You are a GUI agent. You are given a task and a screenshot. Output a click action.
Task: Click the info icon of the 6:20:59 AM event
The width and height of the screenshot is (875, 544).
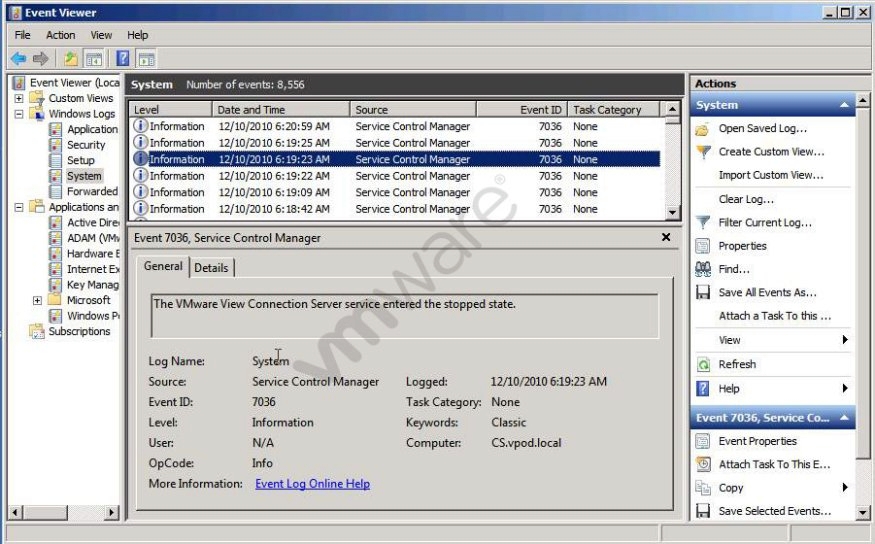141,126
